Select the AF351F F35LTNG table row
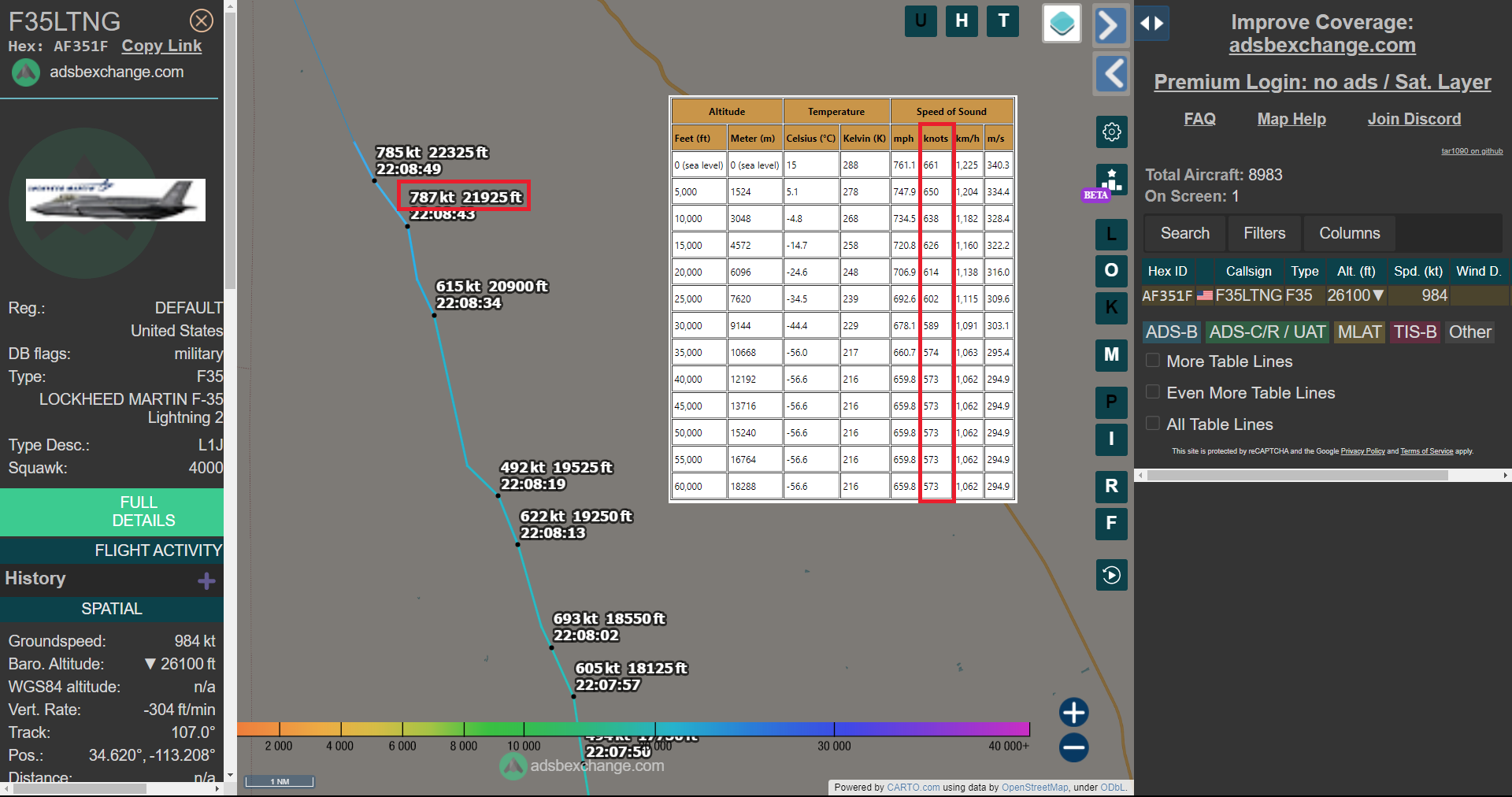Screen dimensions: 1512x797 1325,296
